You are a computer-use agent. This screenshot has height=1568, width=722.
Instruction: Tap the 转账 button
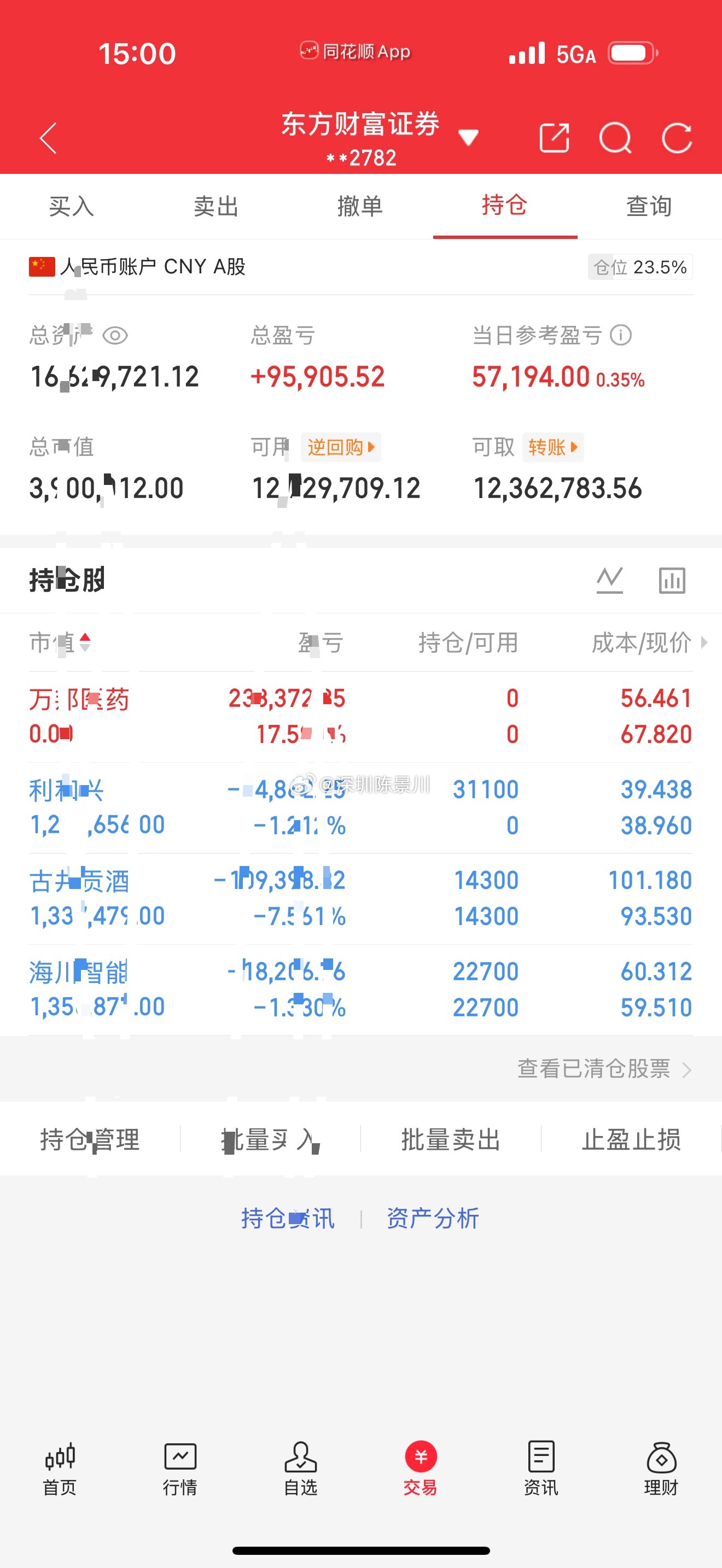(553, 447)
